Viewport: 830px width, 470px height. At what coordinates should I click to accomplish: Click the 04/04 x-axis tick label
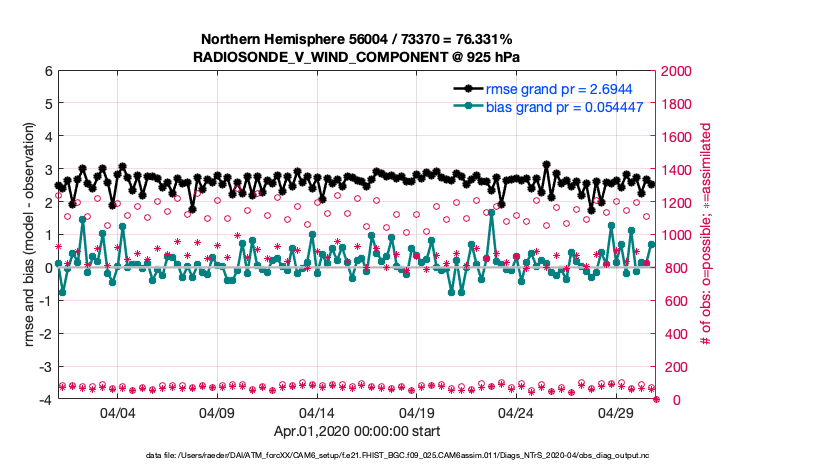pyautogui.click(x=118, y=412)
